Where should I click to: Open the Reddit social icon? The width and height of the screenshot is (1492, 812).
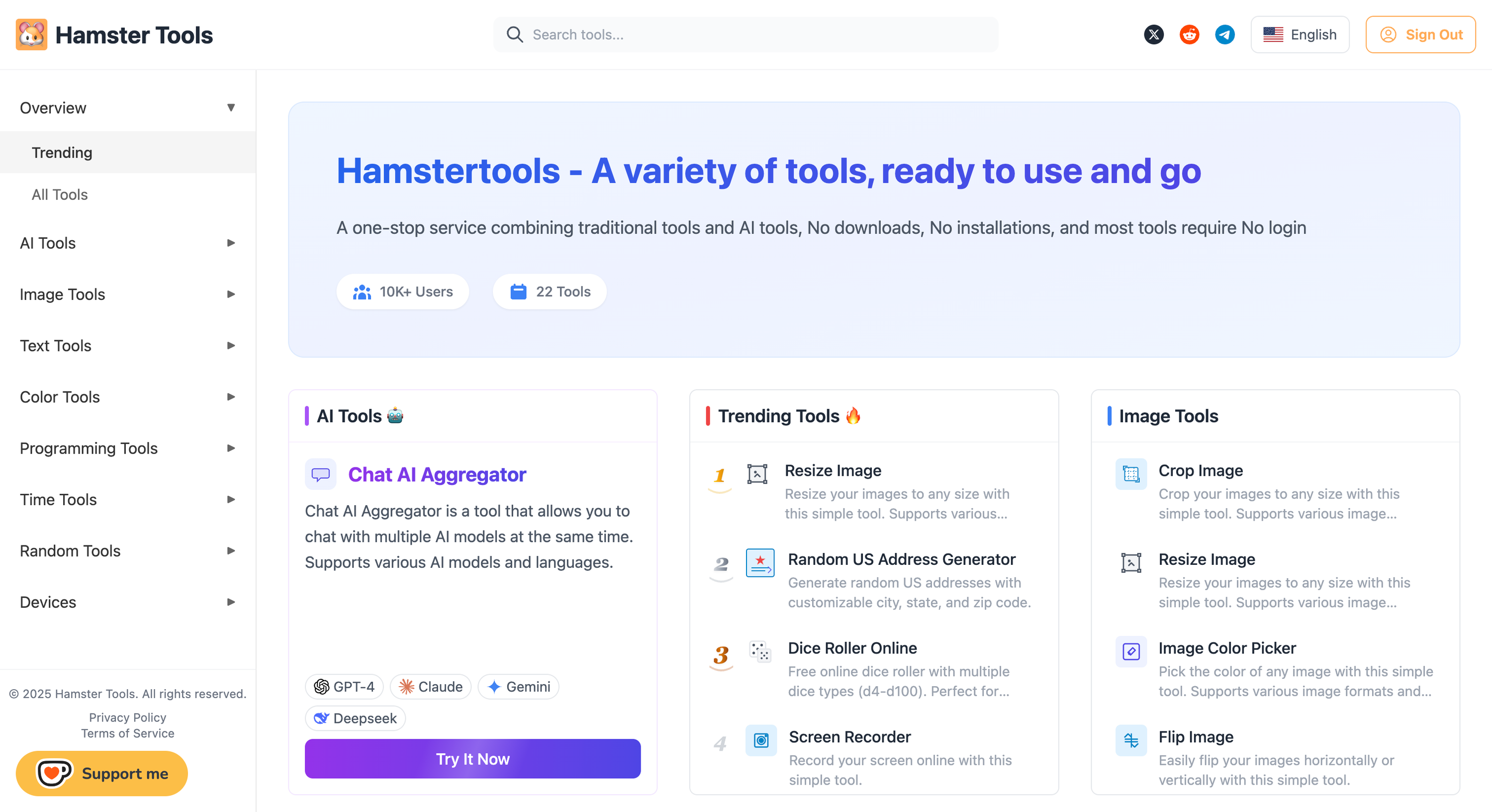tap(1189, 35)
